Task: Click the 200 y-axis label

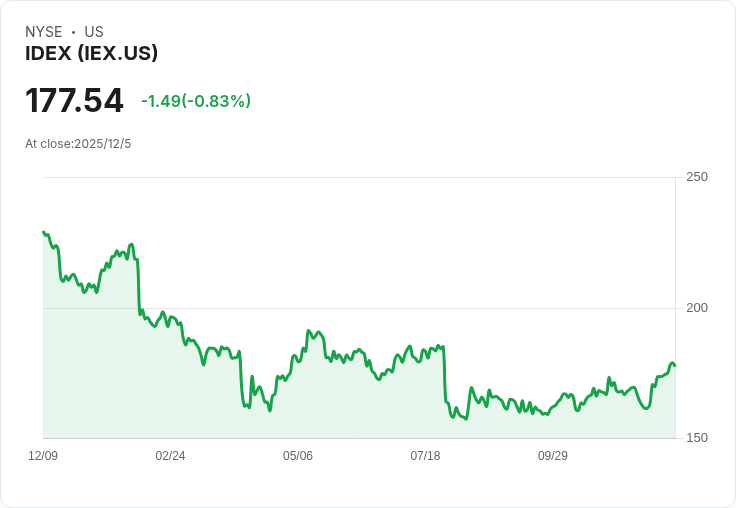Action: coord(696,307)
